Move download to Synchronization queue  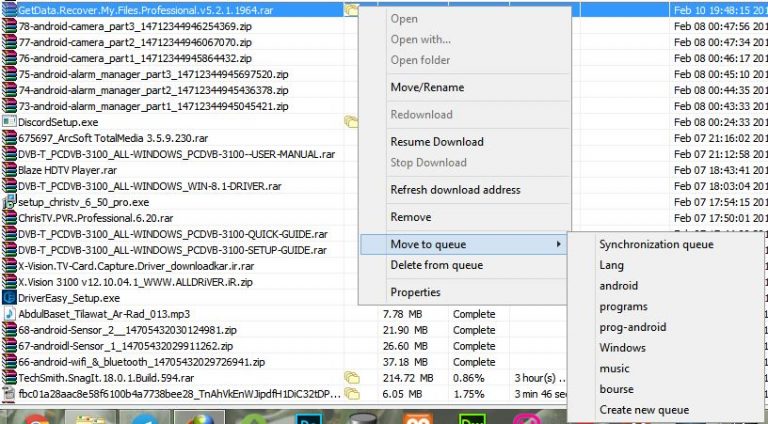[656, 244]
